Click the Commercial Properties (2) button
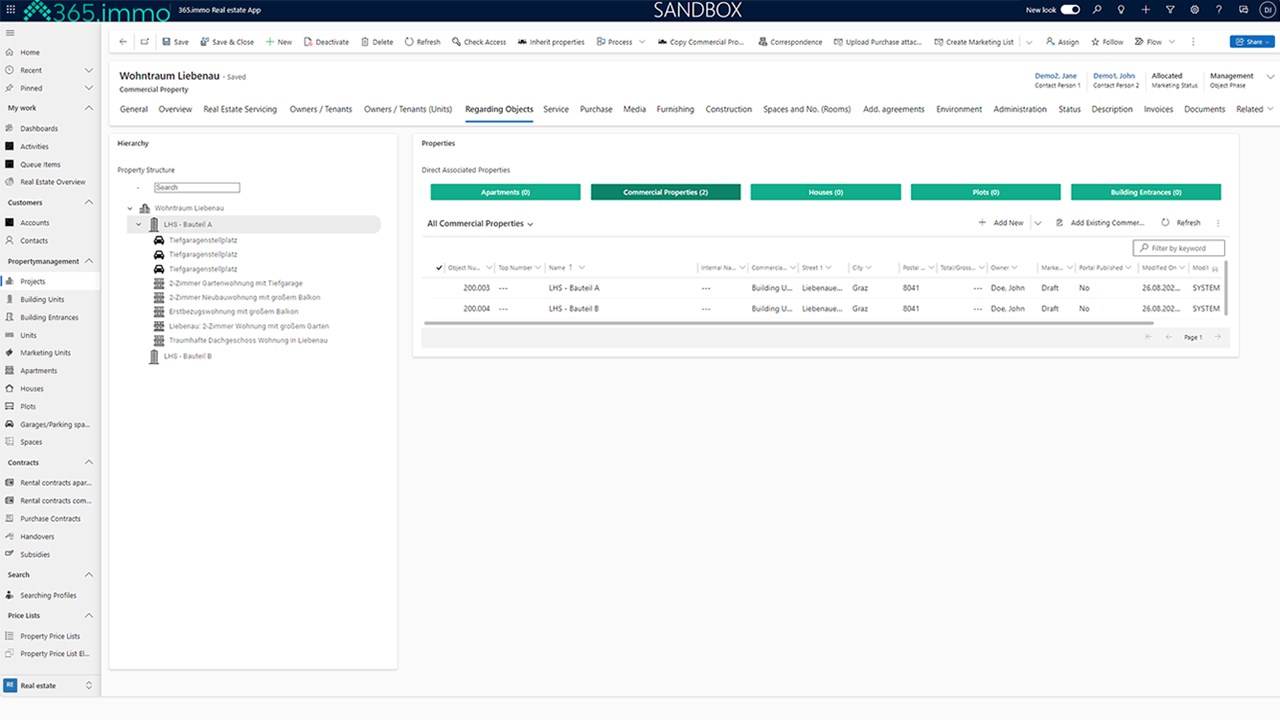Image resolution: width=1280 pixels, height=720 pixels. pos(665,192)
